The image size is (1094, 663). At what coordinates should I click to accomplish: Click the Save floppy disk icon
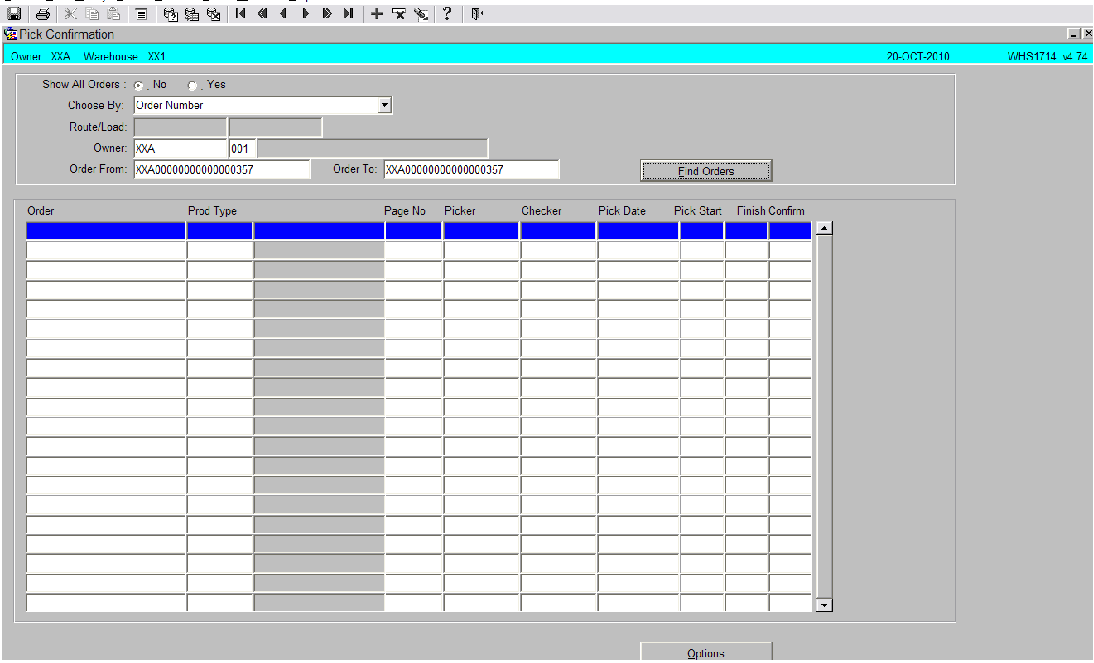(14, 14)
